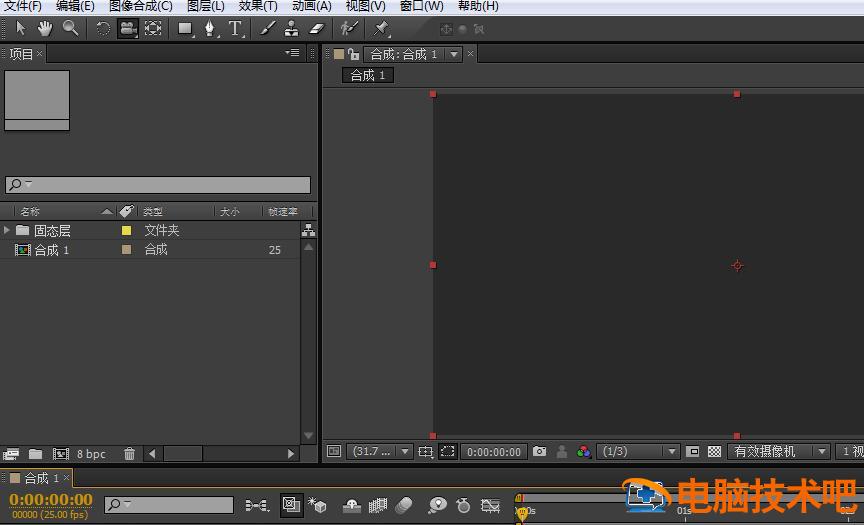This screenshot has height=525, width=864.
Task: Toggle hide shy layers switch
Action: (x=352, y=505)
